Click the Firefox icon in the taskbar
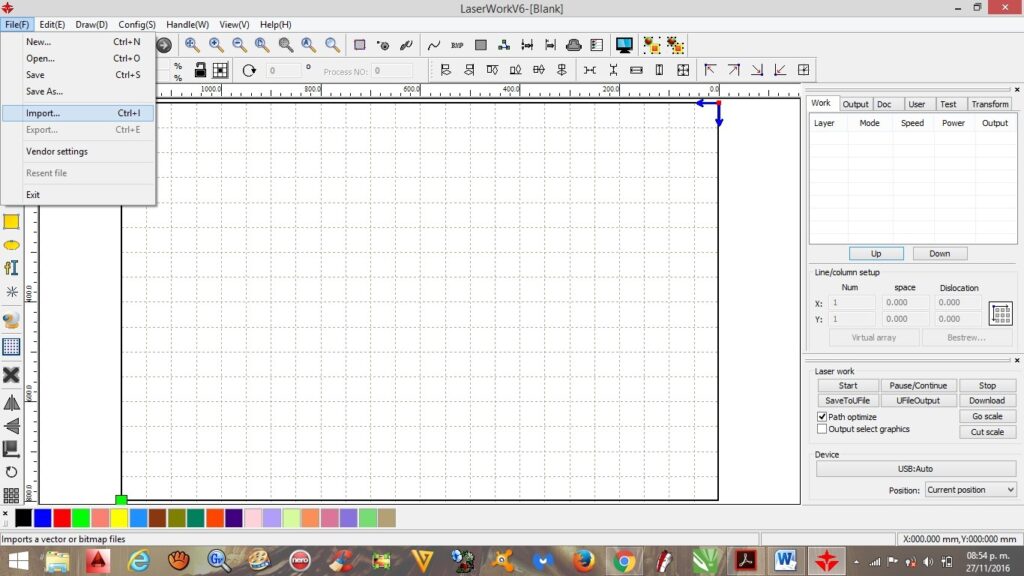 click(x=584, y=561)
